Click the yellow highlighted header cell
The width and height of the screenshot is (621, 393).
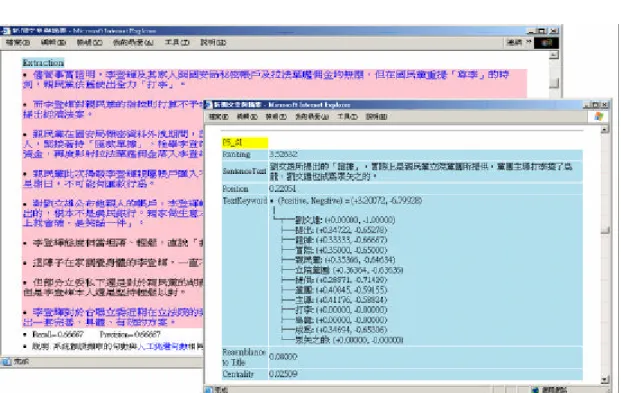(245, 143)
